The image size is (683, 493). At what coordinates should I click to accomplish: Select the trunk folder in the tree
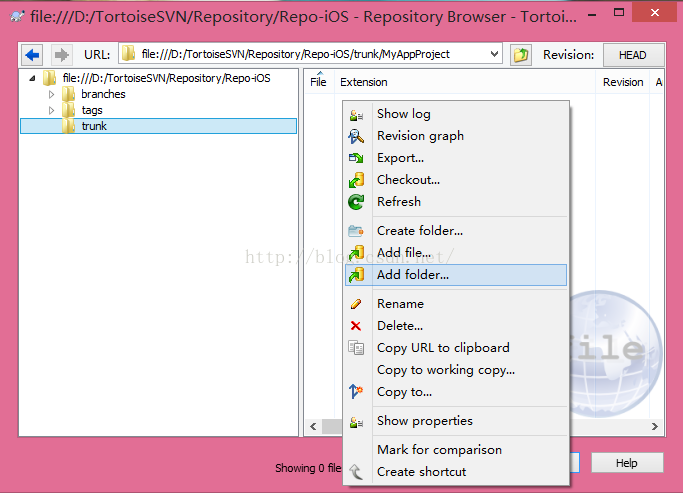(159, 126)
